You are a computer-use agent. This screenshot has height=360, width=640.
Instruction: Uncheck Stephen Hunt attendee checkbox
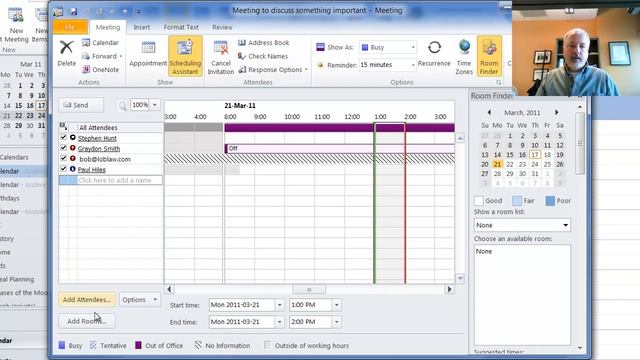[x=63, y=137]
